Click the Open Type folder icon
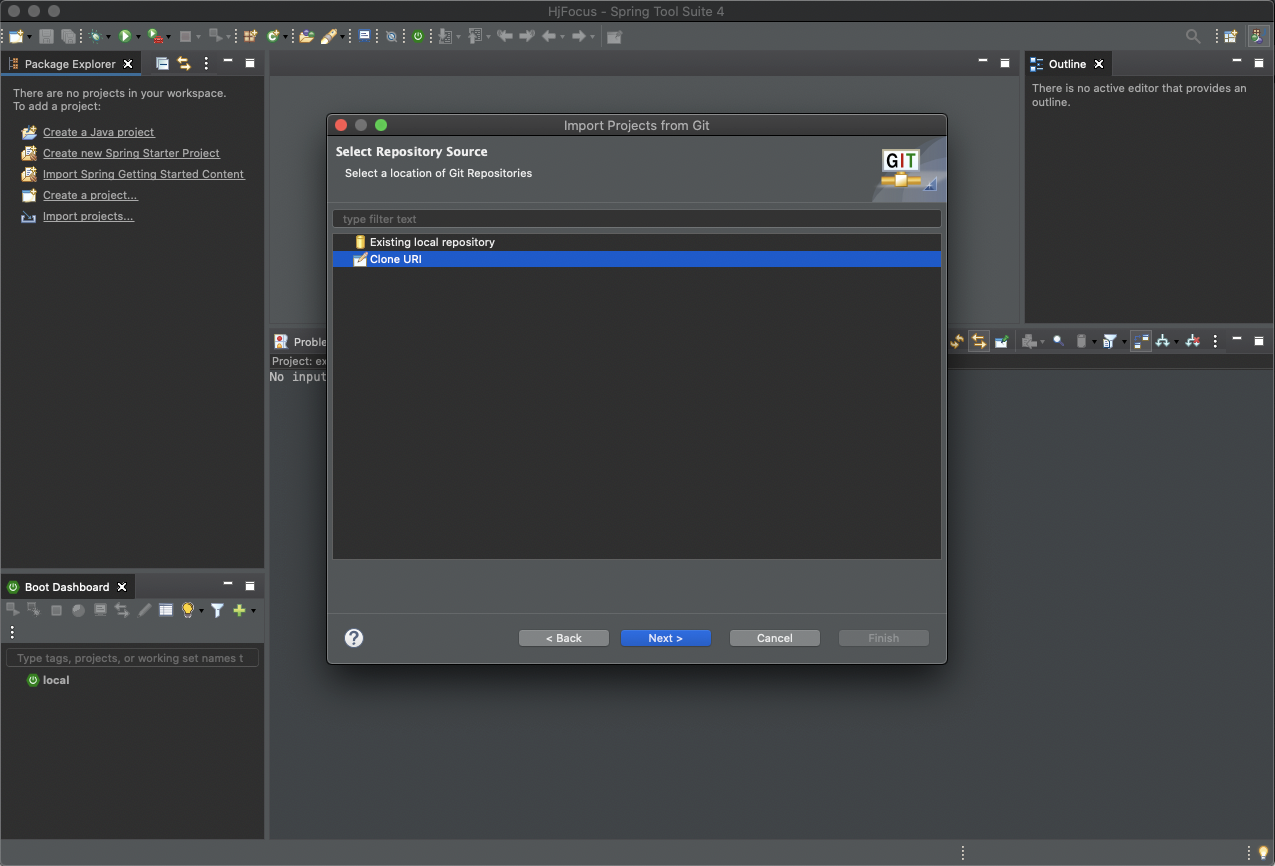Viewport: 1275px width, 866px height. (x=306, y=36)
